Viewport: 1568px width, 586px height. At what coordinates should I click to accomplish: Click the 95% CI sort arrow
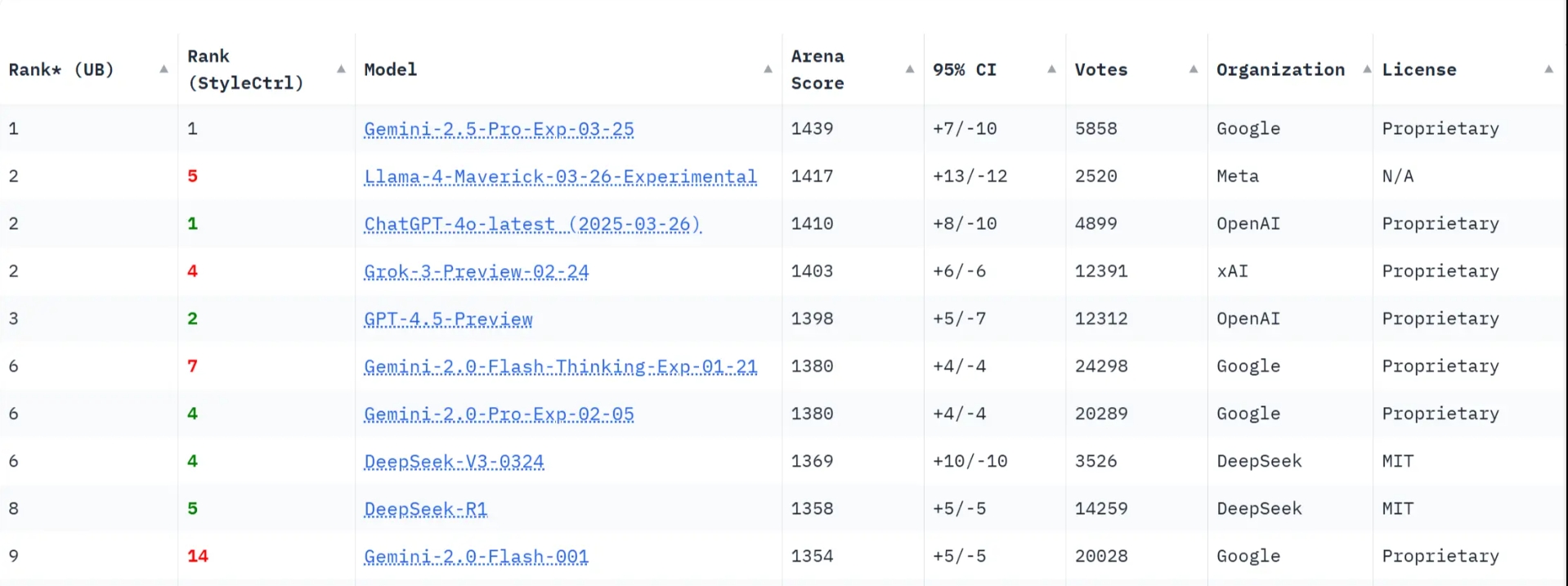coord(1051,69)
